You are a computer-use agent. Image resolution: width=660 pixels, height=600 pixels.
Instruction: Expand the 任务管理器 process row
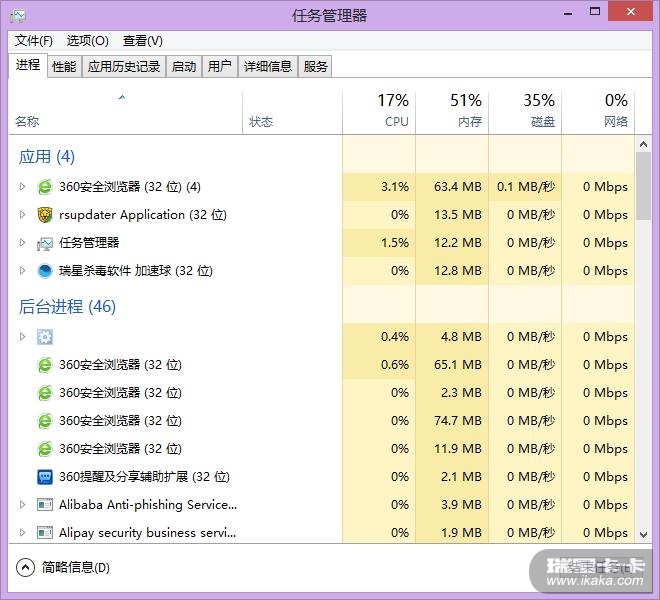tap(22, 243)
